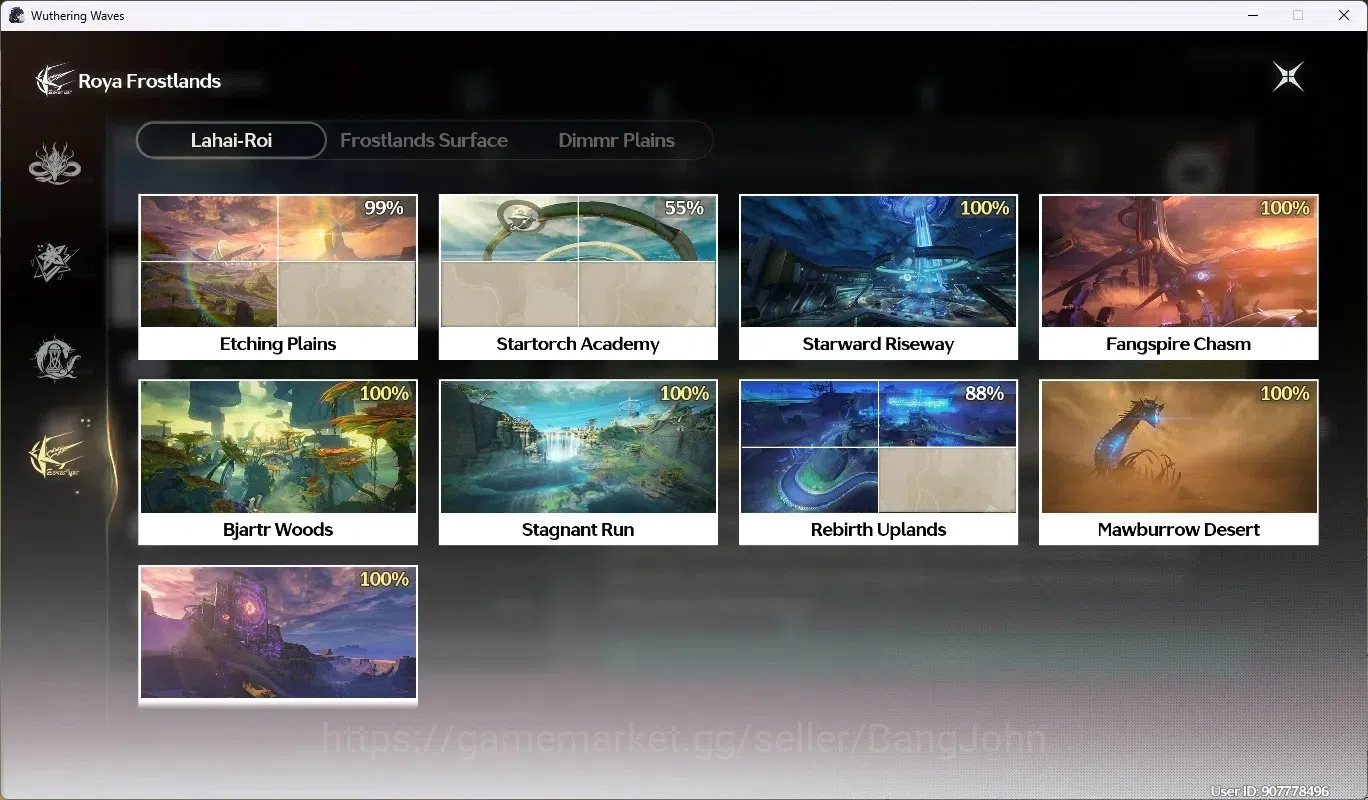Viewport: 1368px width, 800px height.
Task: Open the unlabeled purple tower area card
Action: coord(278,634)
